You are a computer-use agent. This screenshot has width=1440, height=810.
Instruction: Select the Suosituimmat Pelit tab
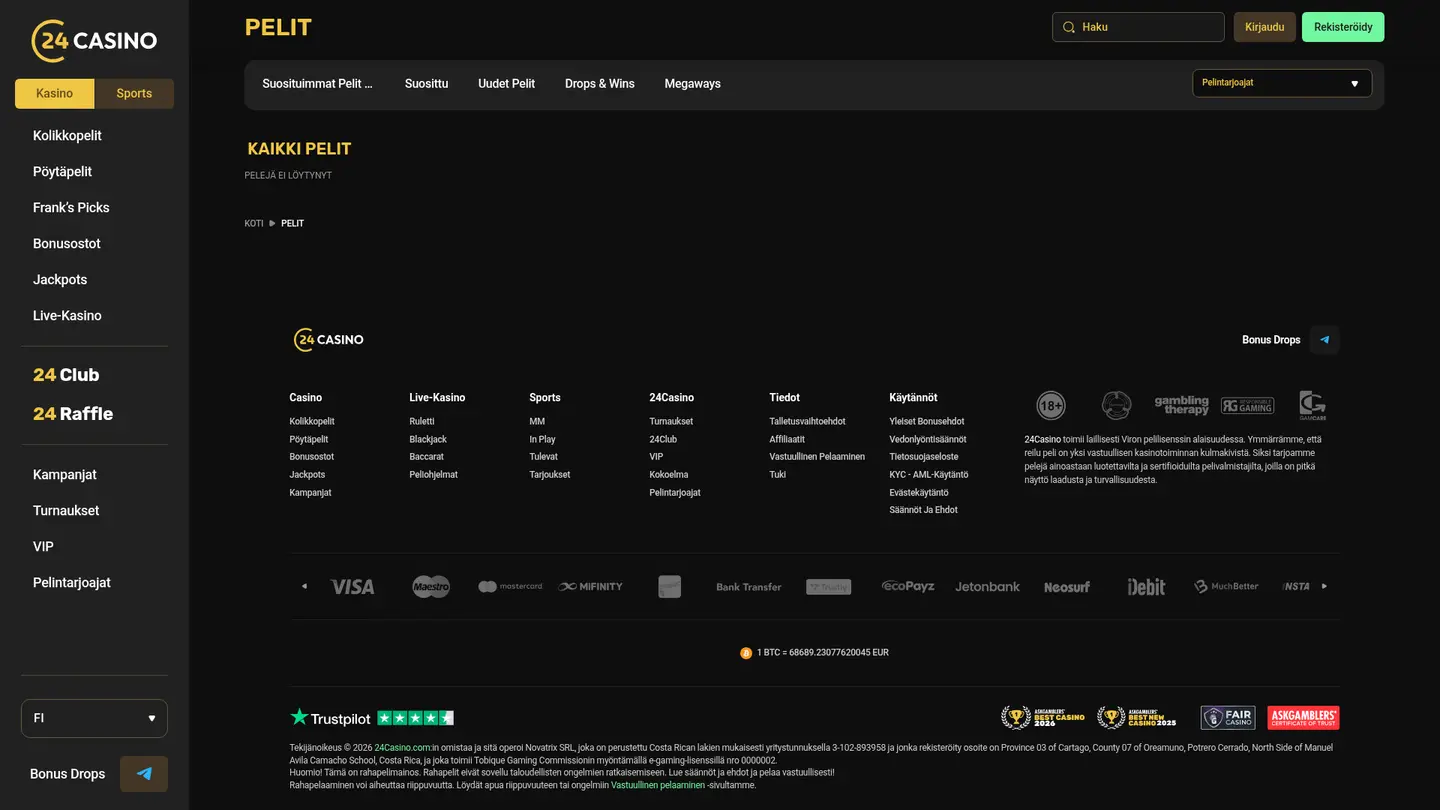point(317,84)
